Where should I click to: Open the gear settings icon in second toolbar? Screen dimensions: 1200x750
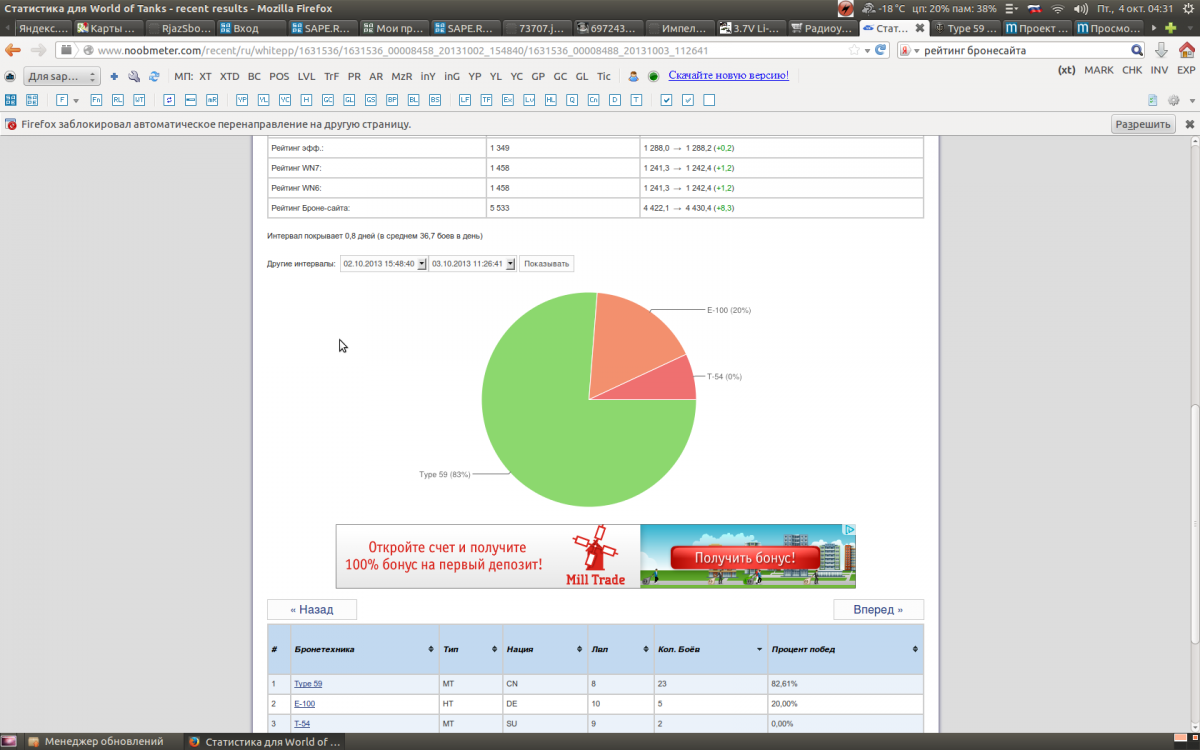point(1174,100)
